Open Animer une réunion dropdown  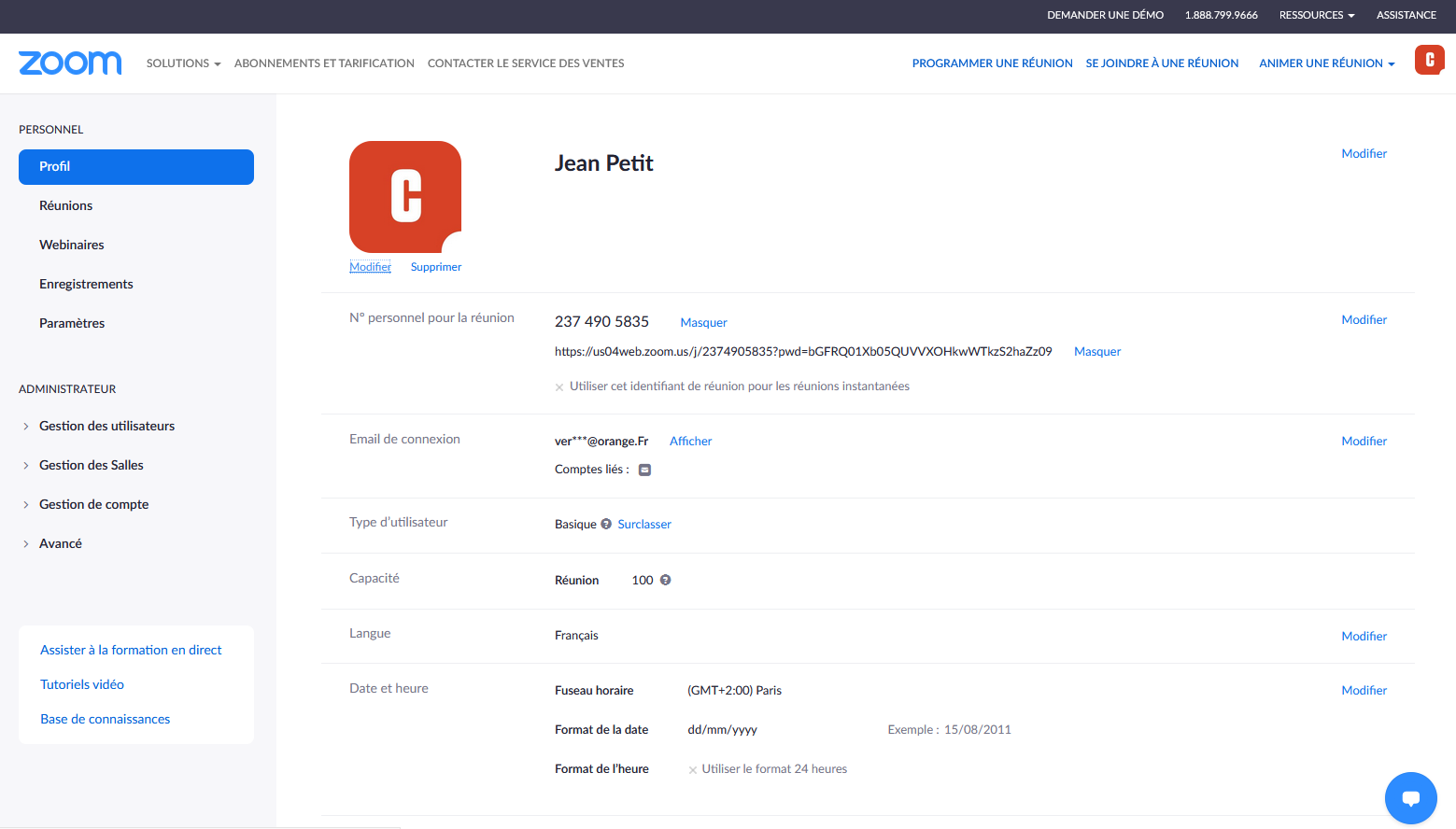[1327, 63]
